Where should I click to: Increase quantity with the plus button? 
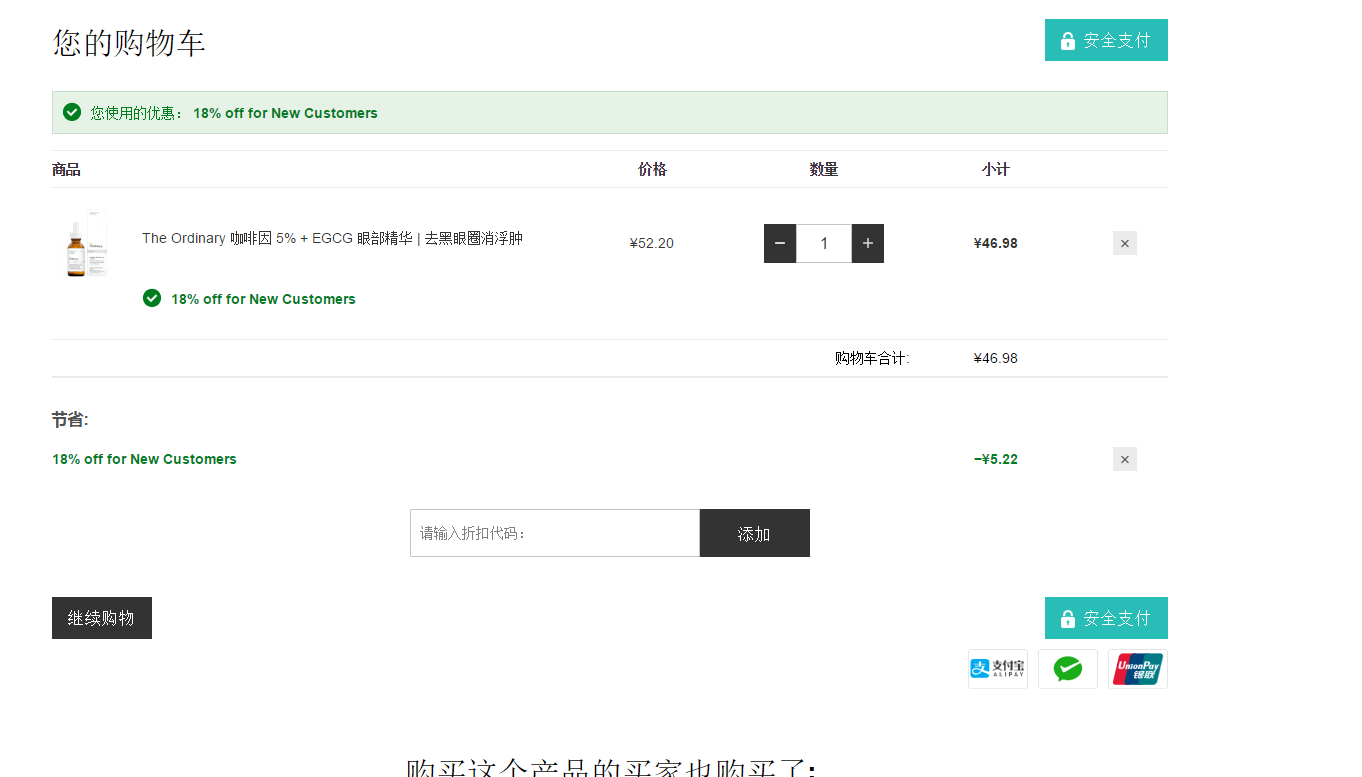pyautogui.click(x=868, y=243)
